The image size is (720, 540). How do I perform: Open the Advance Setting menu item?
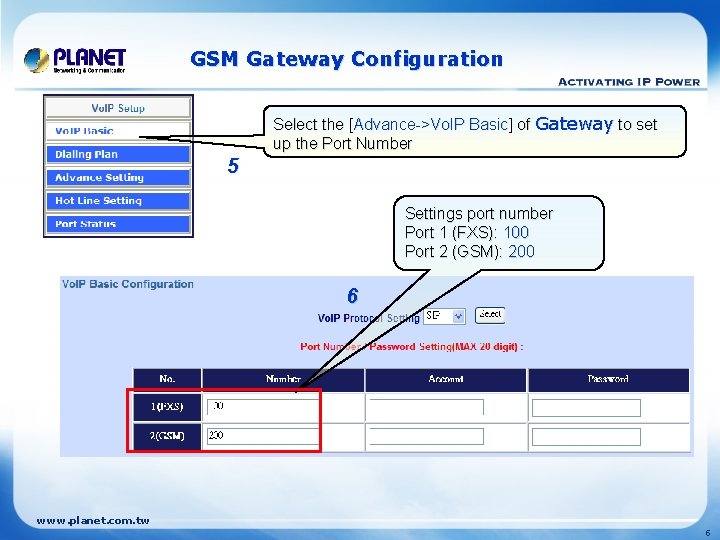point(118,178)
